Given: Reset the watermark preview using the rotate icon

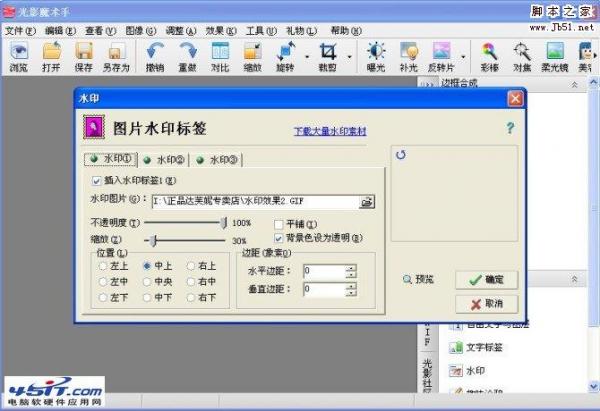Looking at the screenshot, I should 401,155.
